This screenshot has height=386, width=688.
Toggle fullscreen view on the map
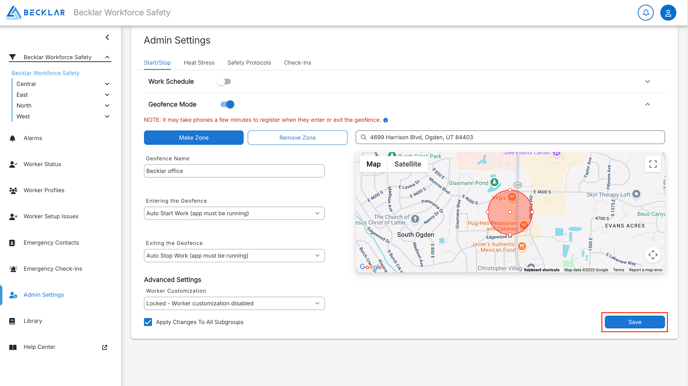(653, 164)
